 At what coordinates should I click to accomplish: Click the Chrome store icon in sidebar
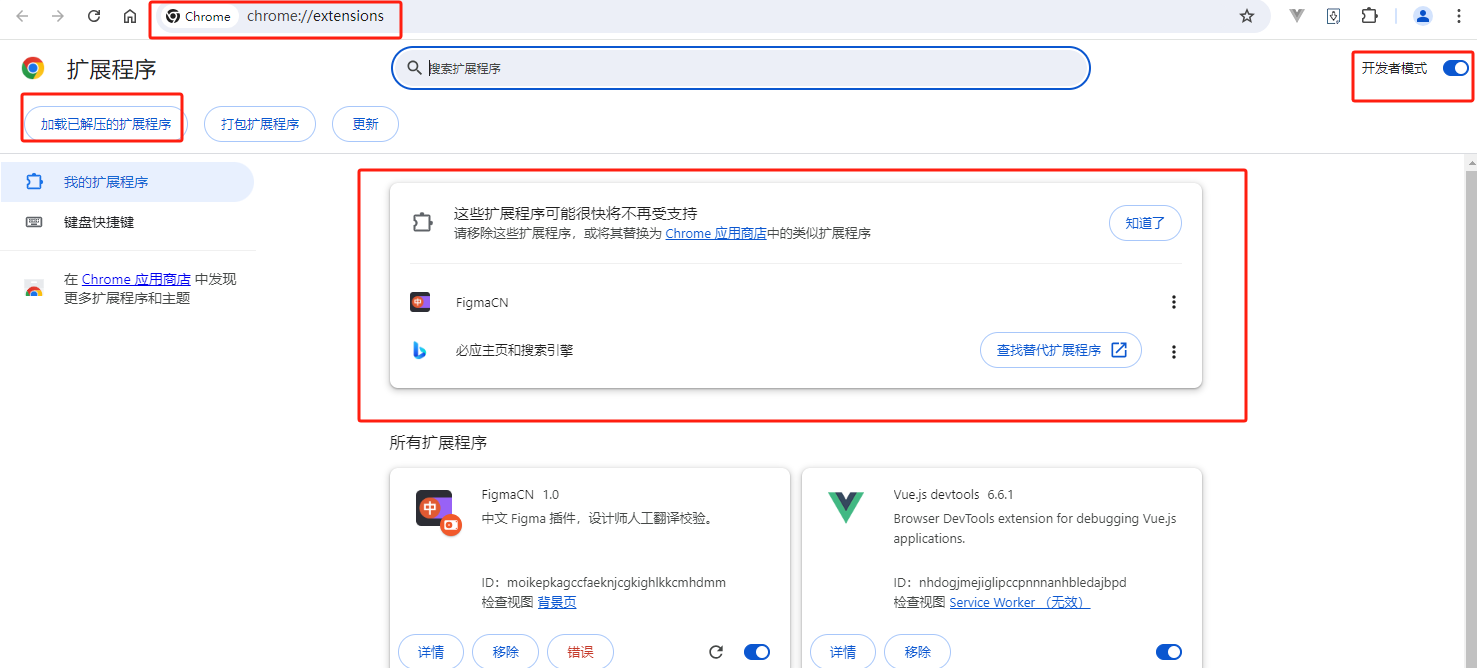click(x=34, y=289)
